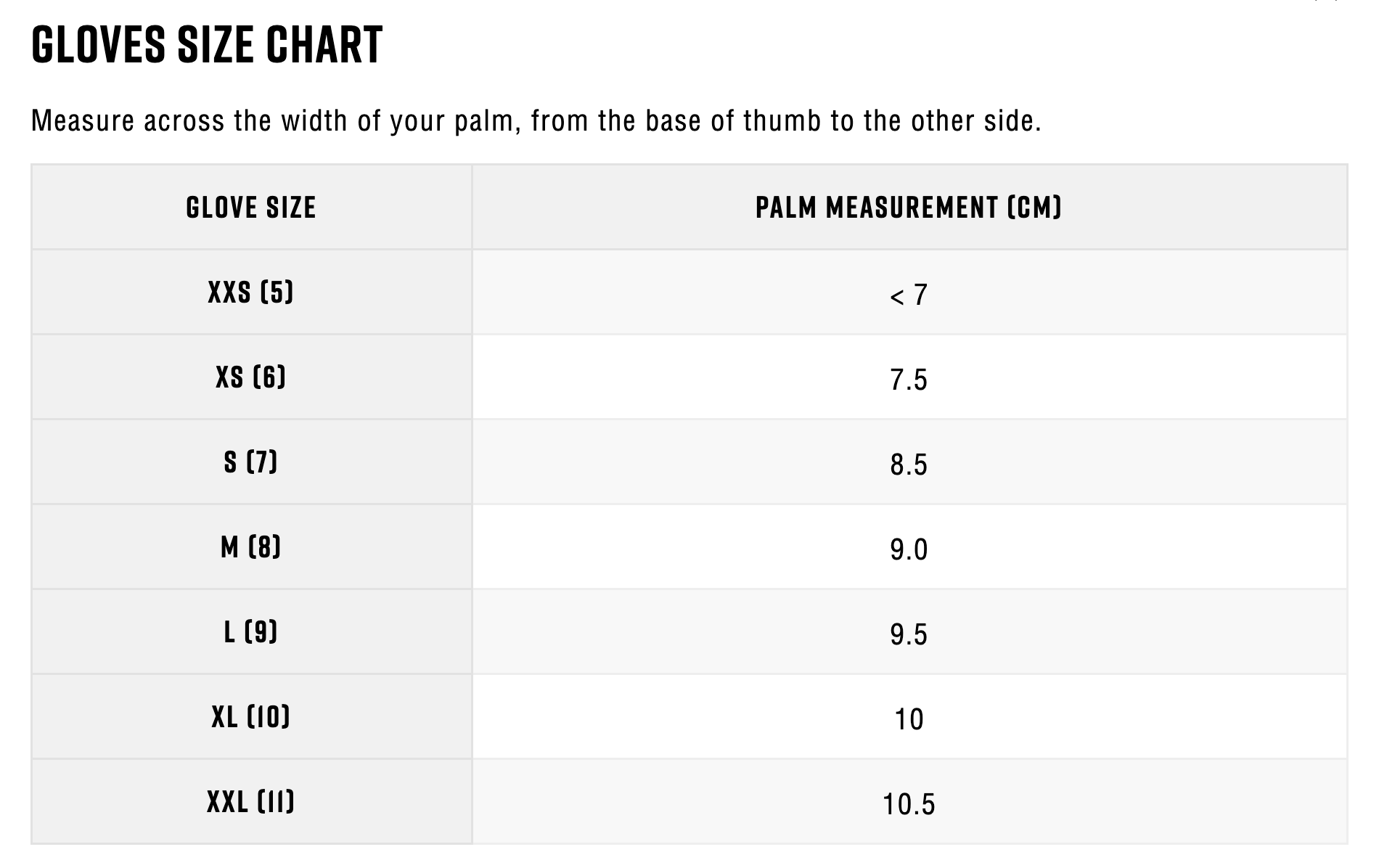Click the PALM MEASUREMENT (CM) column header
Viewport: 1379px width, 868px height.
tap(909, 208)
